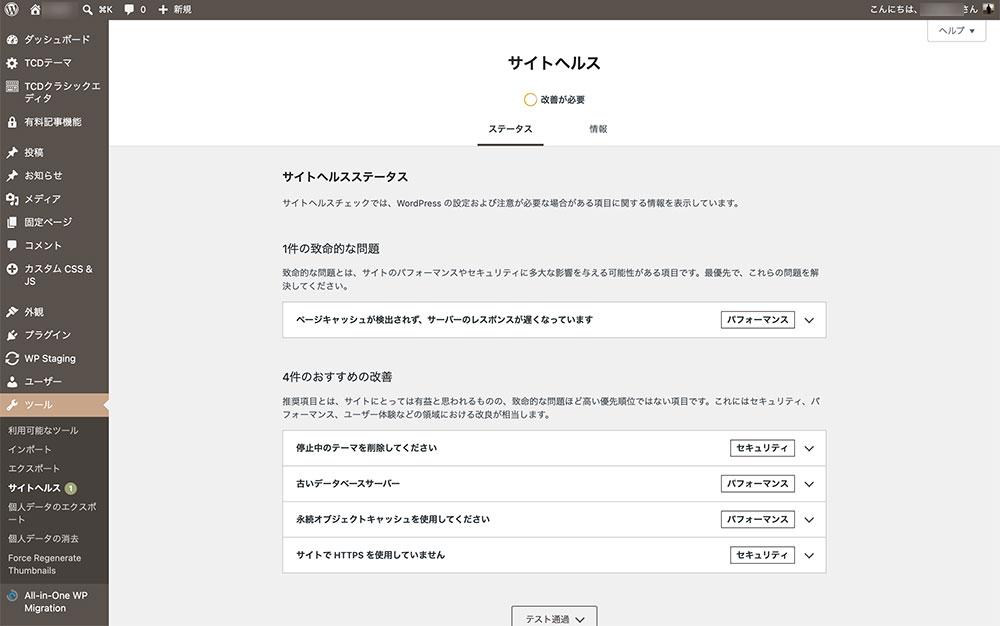Click the All-in-One WP Migration icon
Image resolution: width=1000 pixels, height=626 pixels.
tap(12, 596)
